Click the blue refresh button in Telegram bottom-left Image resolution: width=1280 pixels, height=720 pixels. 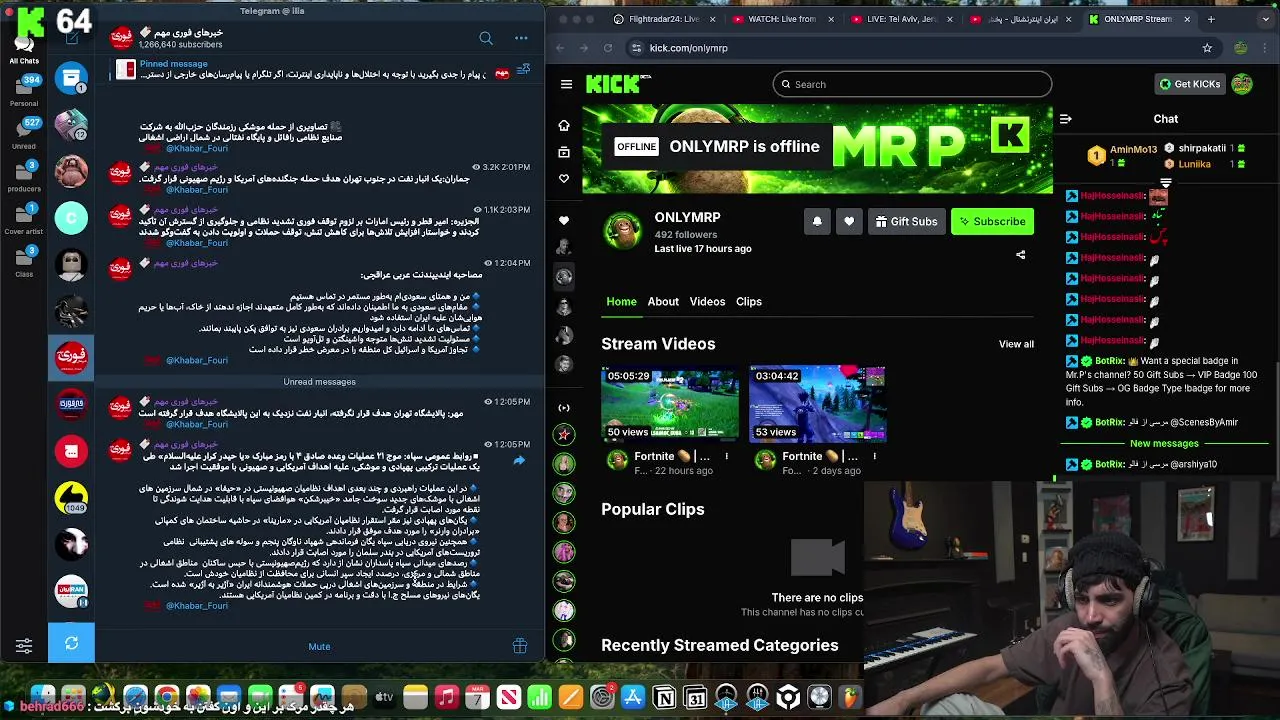(x=71, y=643)
